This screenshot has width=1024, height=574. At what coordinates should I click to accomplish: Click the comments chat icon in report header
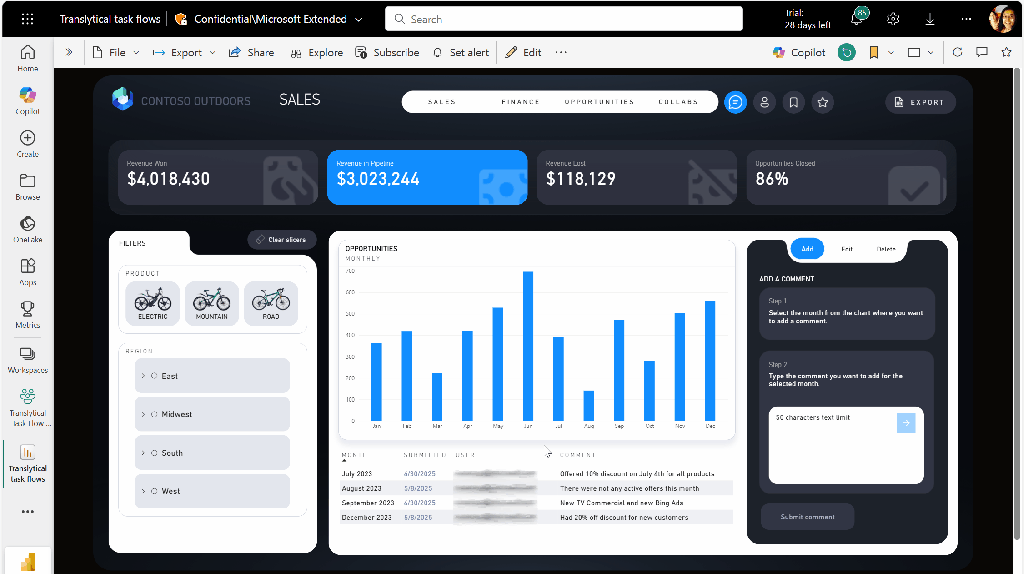coord(735,102)
